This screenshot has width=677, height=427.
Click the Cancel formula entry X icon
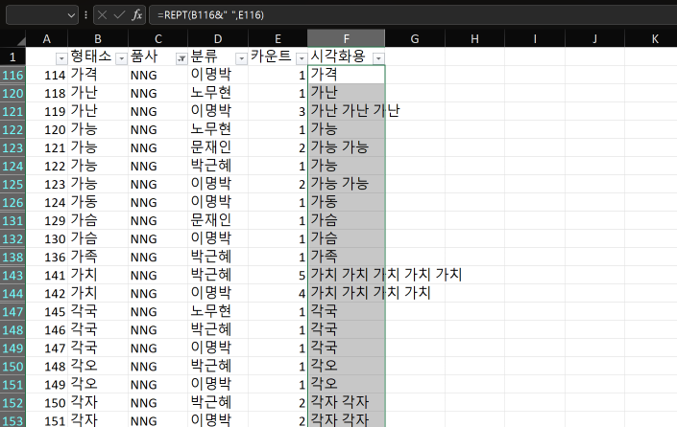coord(102,15)
